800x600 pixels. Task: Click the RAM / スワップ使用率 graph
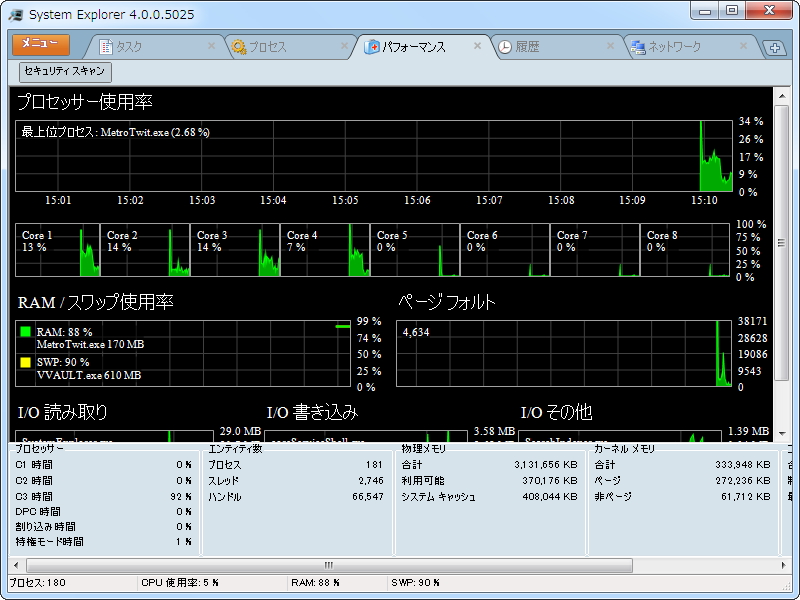(x=183, y=354)
